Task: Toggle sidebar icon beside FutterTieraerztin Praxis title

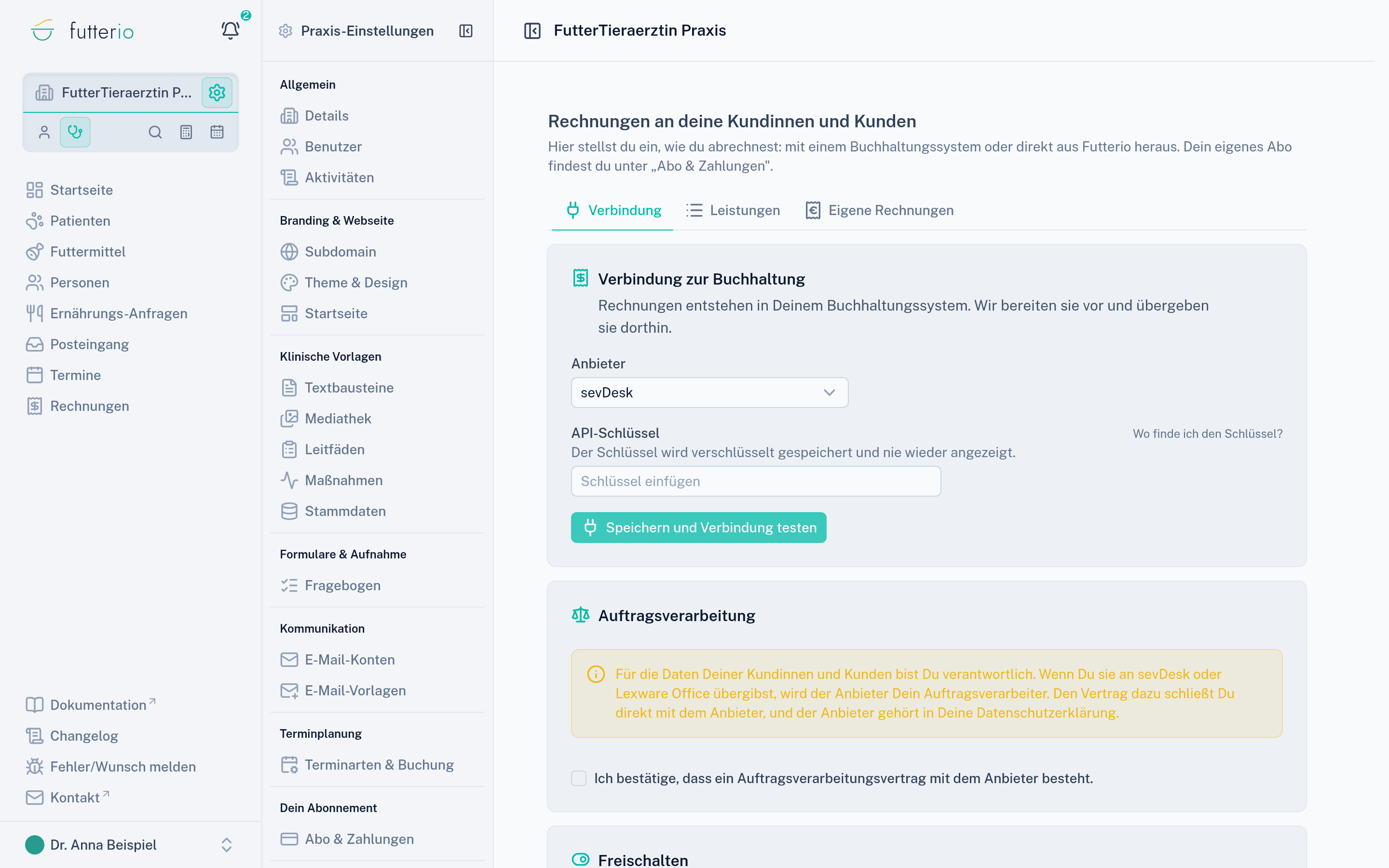Action: 532,30
